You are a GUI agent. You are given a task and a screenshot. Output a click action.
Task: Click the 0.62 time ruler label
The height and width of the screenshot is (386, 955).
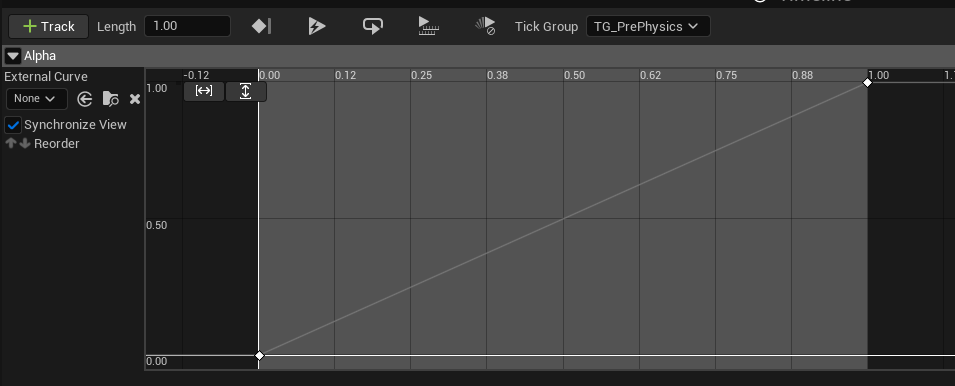[x=650, y=75]
